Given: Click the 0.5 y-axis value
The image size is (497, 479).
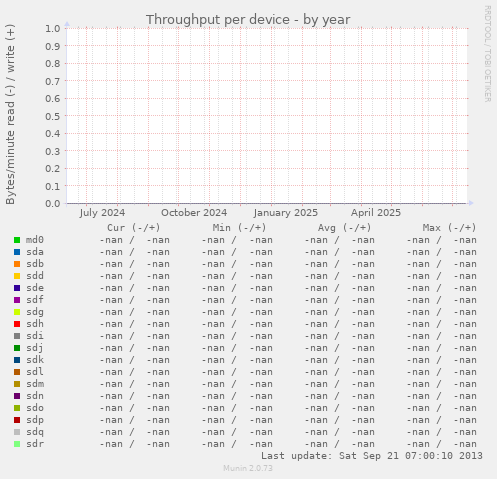Looking at the screenshot, I should [x=53, y=116].
